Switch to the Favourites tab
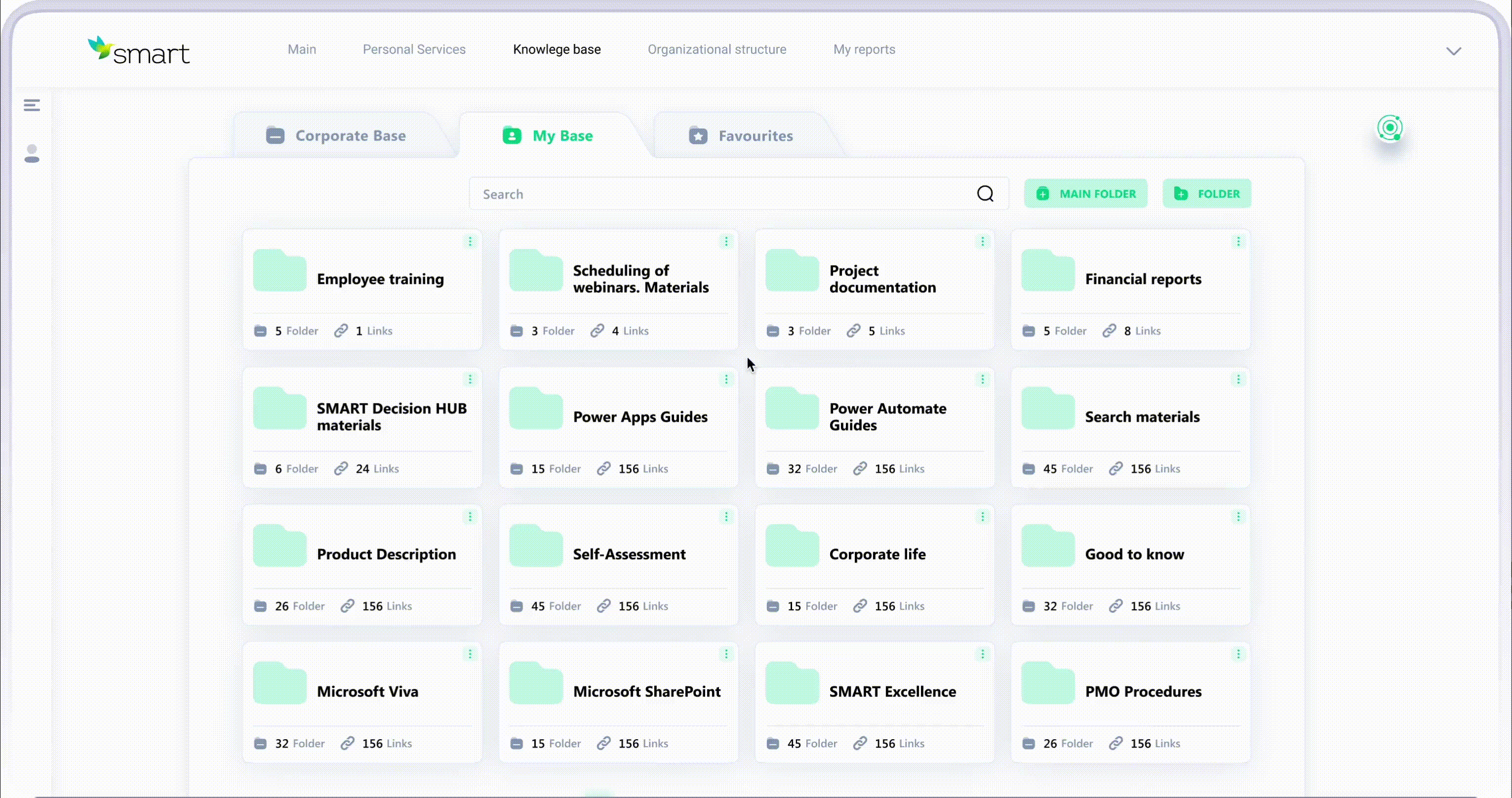The image size is (1512, 798). (741, 135)
